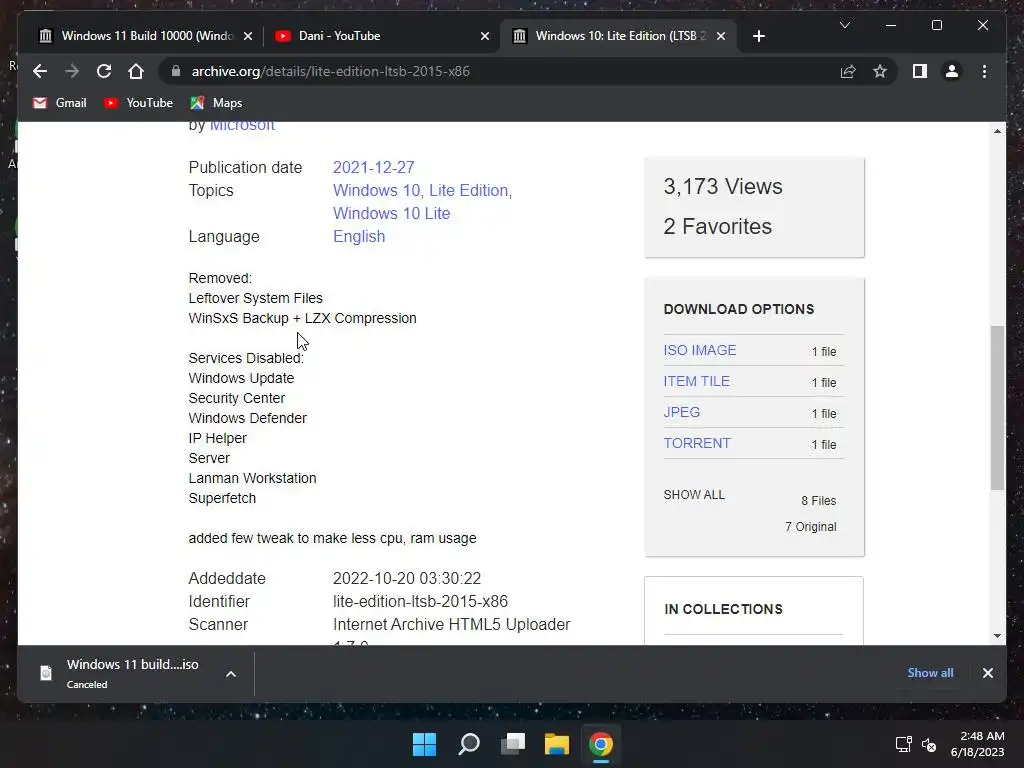Open the ITEM TILE download option
Image resolution: width=1024 pixels, height=768 pixels.
[x=696, y=381]
